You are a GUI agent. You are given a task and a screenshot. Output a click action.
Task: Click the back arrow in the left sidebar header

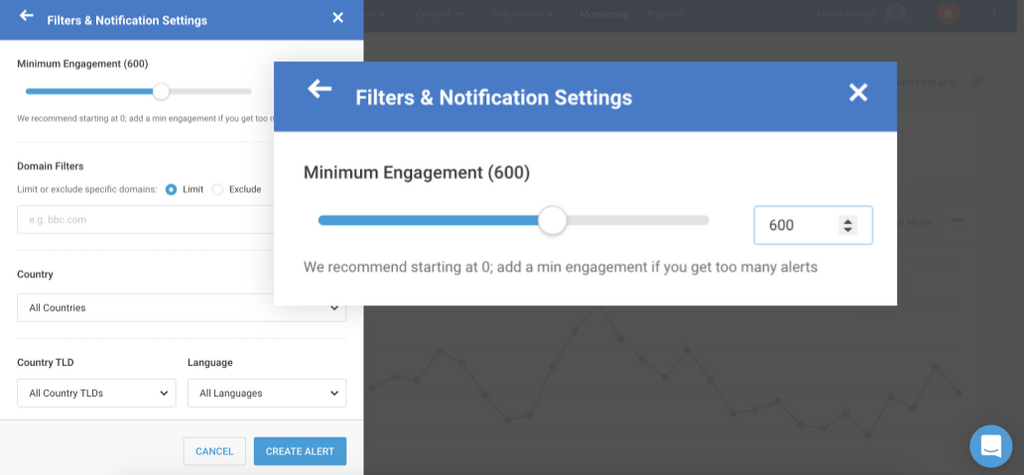click(27, 17)
